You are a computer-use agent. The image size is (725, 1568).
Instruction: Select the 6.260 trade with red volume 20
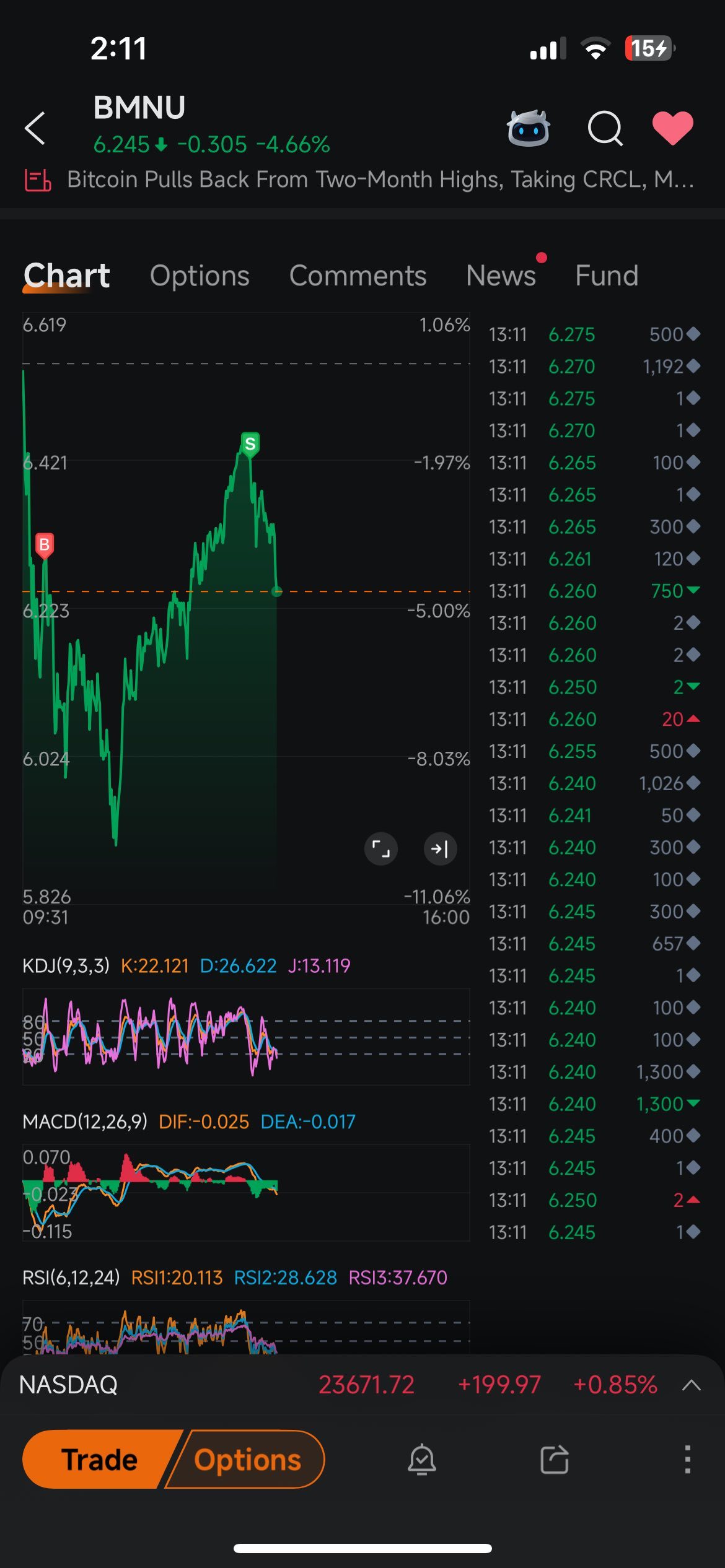coord(594,719)
